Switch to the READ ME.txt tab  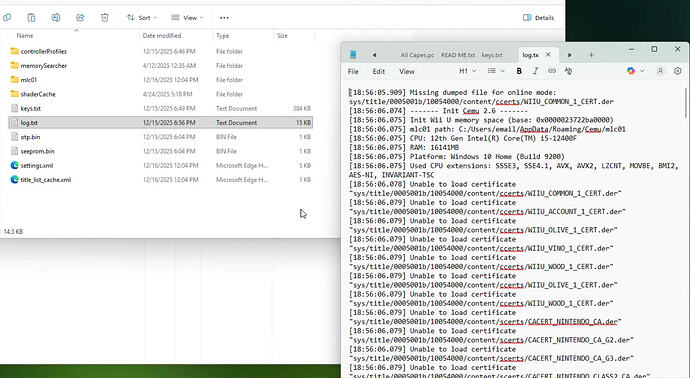(x=458, y=55)
